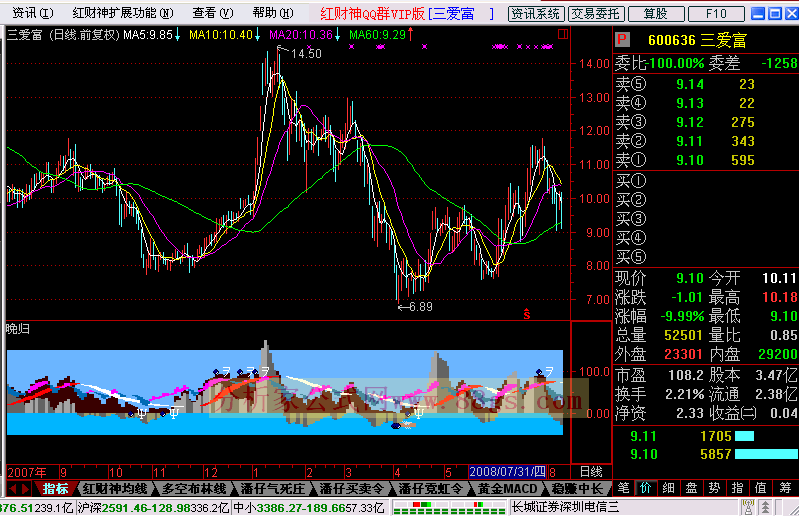The image size is (799, 516).
Task: Switch to 多空布林线 indicator tab
Action: [x=194, y=489]
